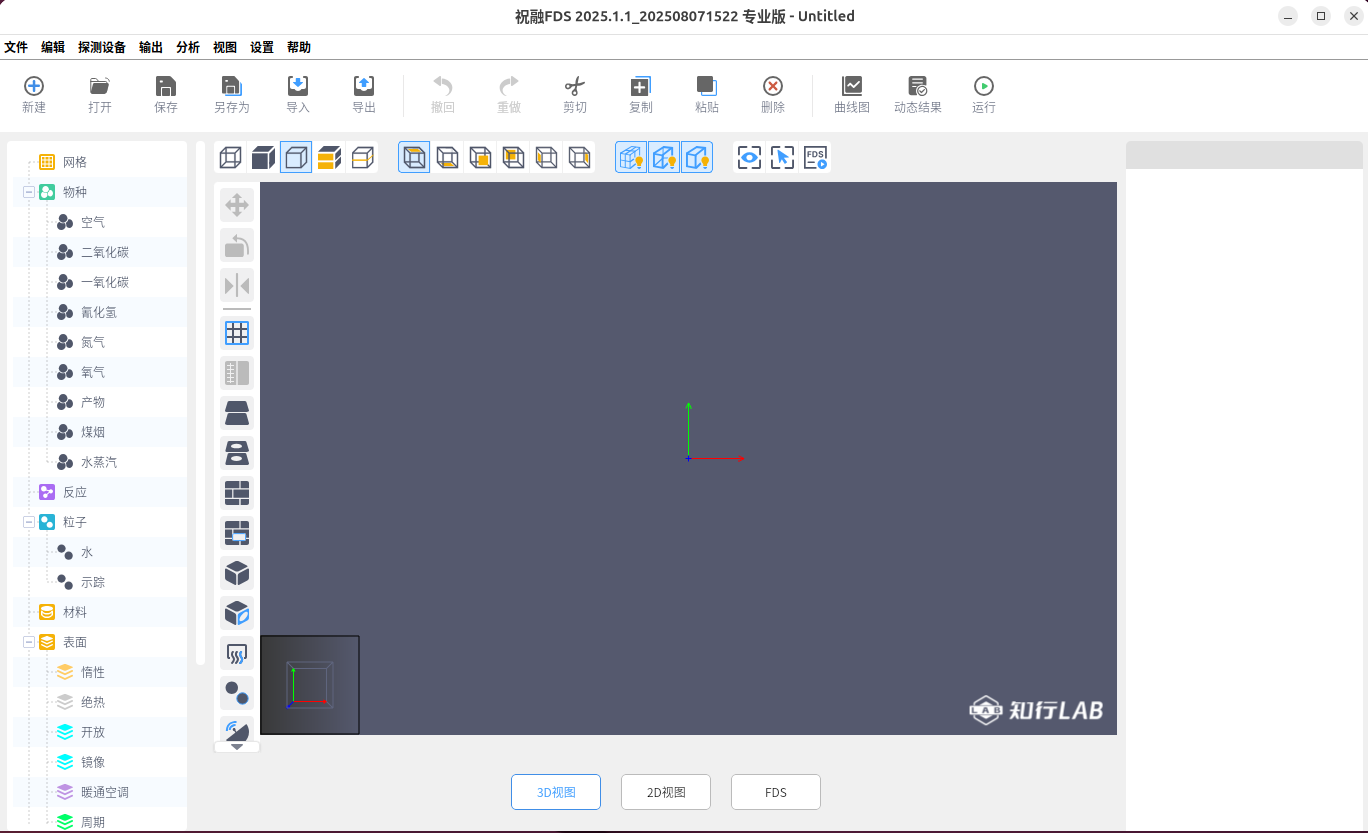Select 材料 in the tree
Image resolution: width=1368 pixels, height=833 pixels.
[75, 612]
